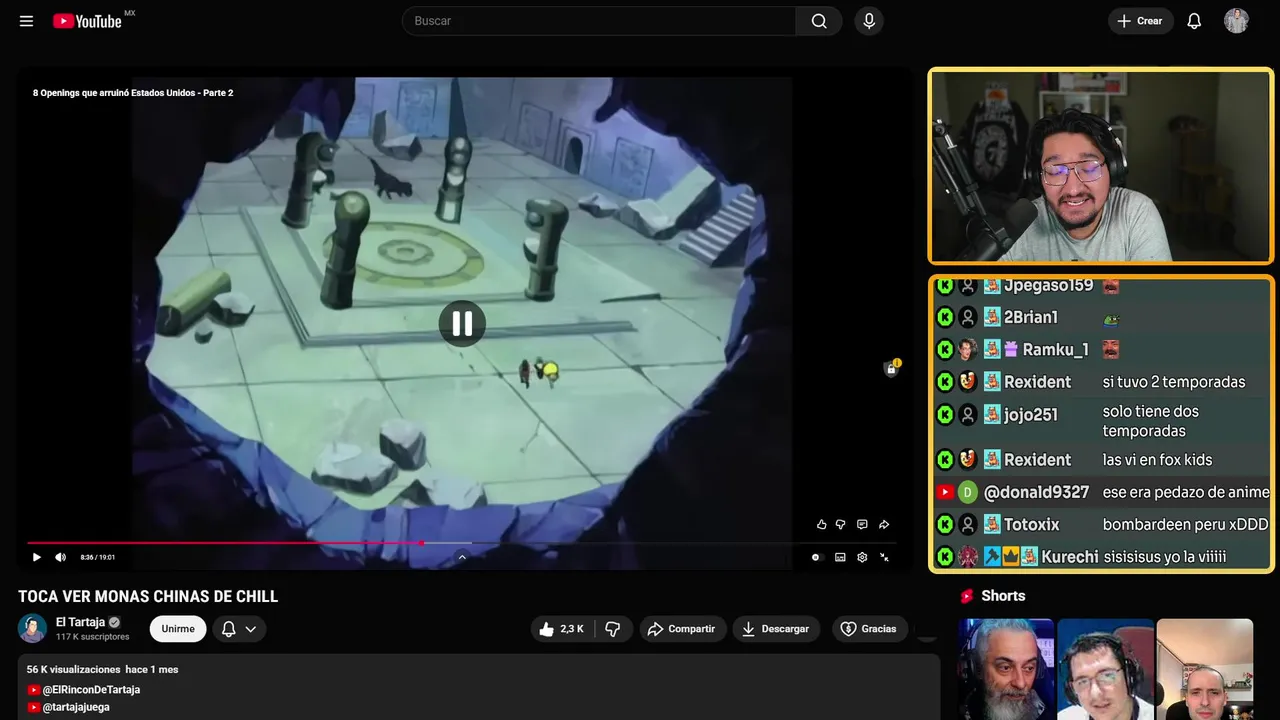Click the 117 K suscriptores text
Viewport: 1280px width, 720px height.
coord(93,637)
